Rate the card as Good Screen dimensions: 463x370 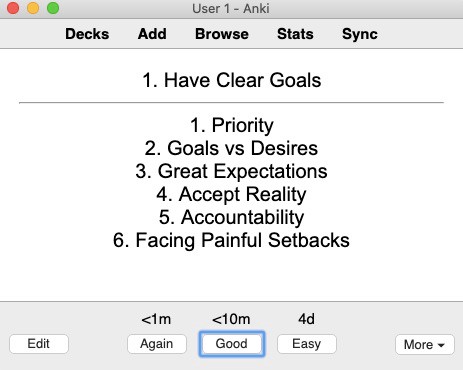(x=232, y=344)
